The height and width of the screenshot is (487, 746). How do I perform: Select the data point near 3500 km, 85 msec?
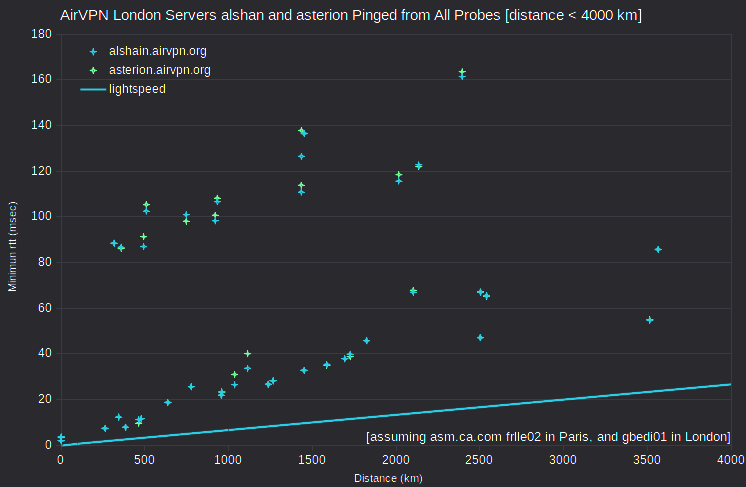658,249
